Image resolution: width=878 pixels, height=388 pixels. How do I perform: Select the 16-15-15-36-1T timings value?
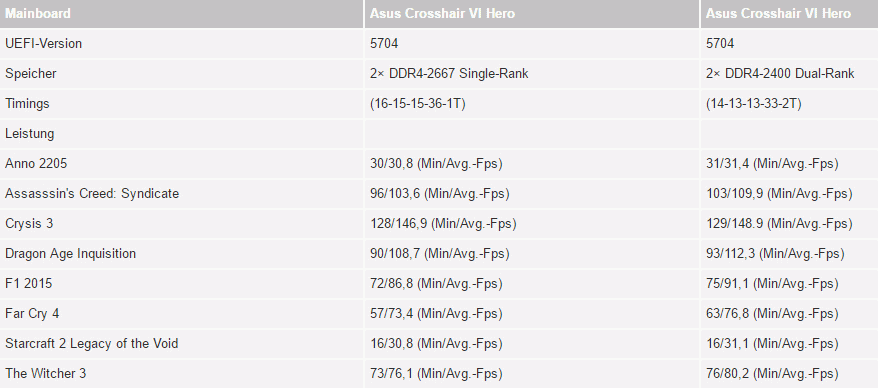tap(418, 104)
